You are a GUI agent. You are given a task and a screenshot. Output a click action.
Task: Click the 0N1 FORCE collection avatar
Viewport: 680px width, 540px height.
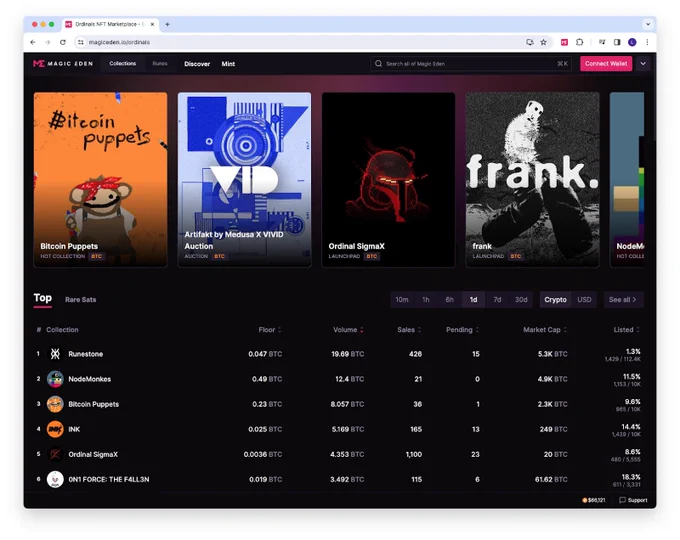tap(55, 479)
